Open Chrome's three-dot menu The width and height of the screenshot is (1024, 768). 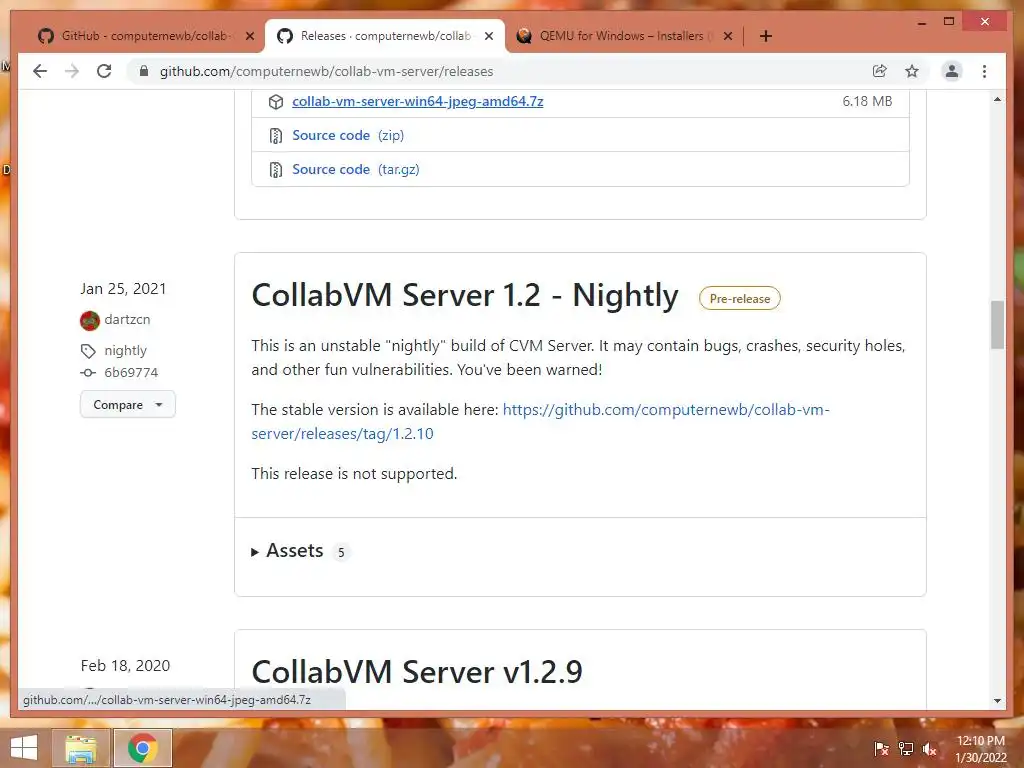coord(984,71)
